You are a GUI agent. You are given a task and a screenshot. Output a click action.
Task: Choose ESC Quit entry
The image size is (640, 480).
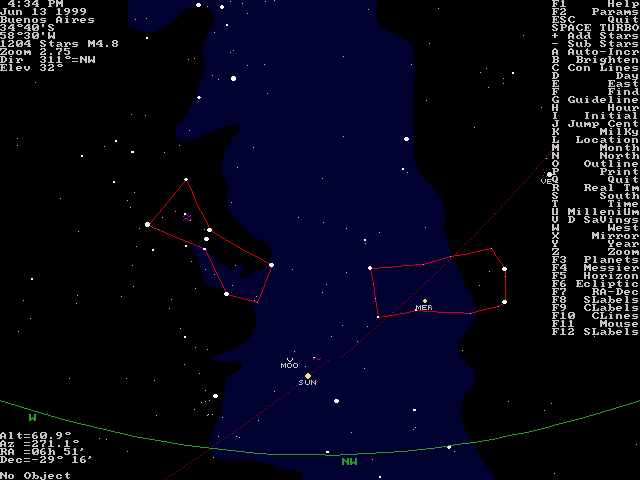pos(596,20)
